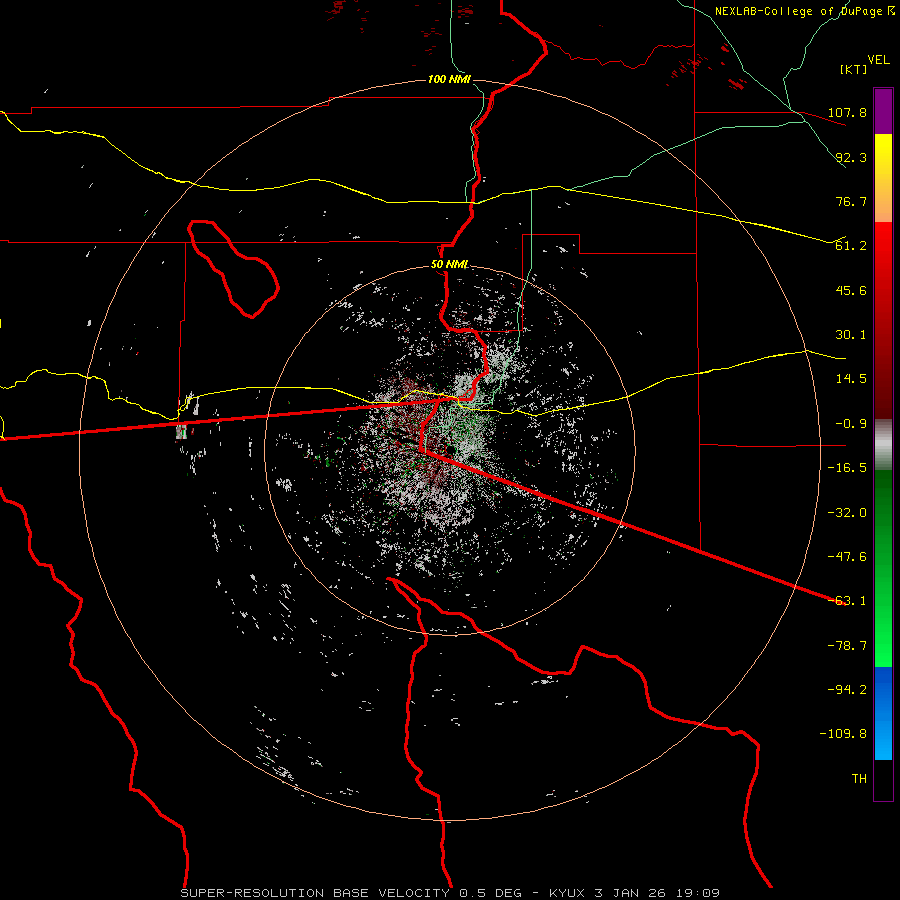900x900 pixels.
Task: Click the [KT] units label
Action: [854, 69]
